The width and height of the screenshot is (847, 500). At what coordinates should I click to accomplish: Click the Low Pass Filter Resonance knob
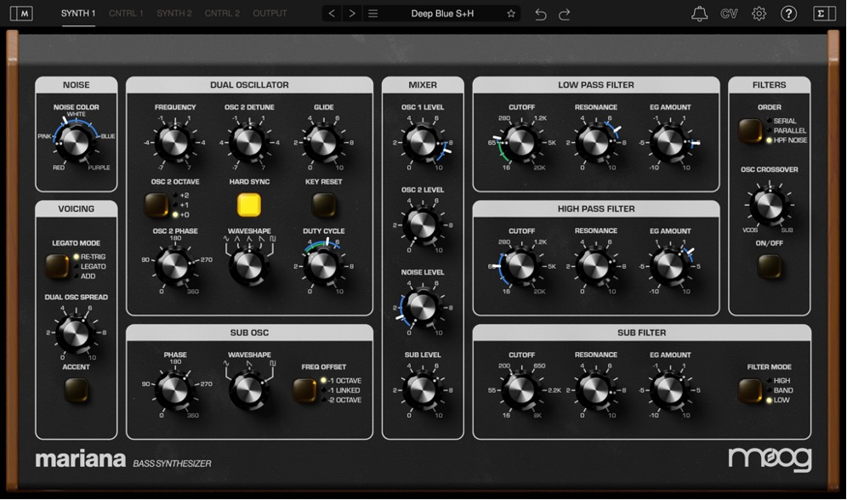tap(595, 142)
